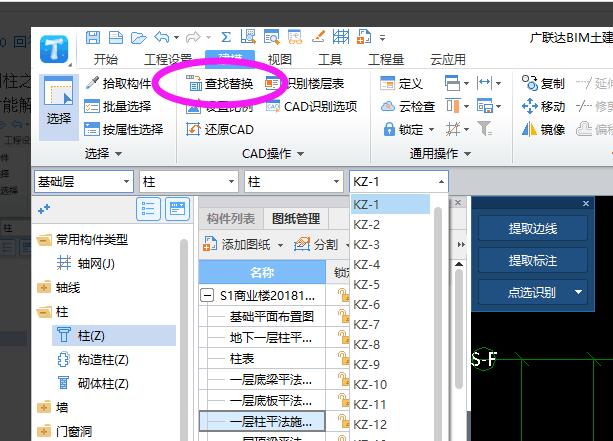Click 移动 move button

[544, 106]
